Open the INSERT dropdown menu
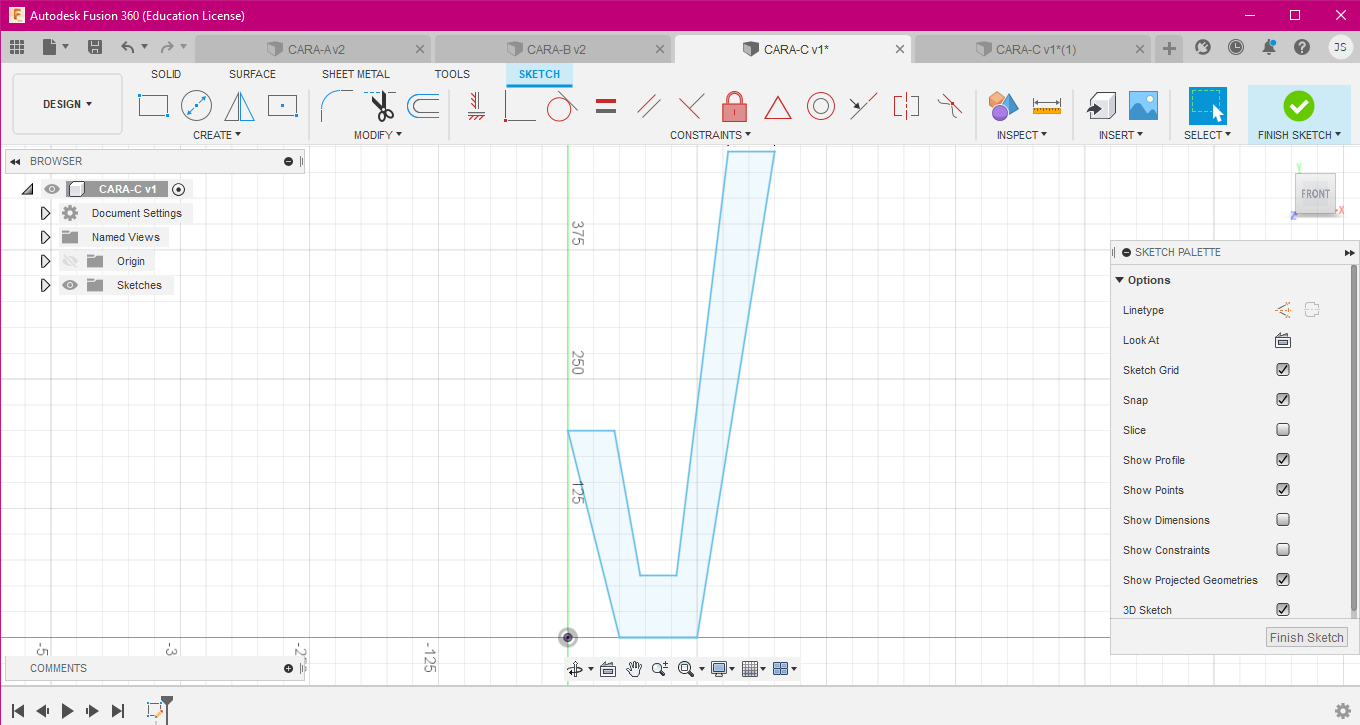This screenshot has height=725, width=1360. 1121,135
